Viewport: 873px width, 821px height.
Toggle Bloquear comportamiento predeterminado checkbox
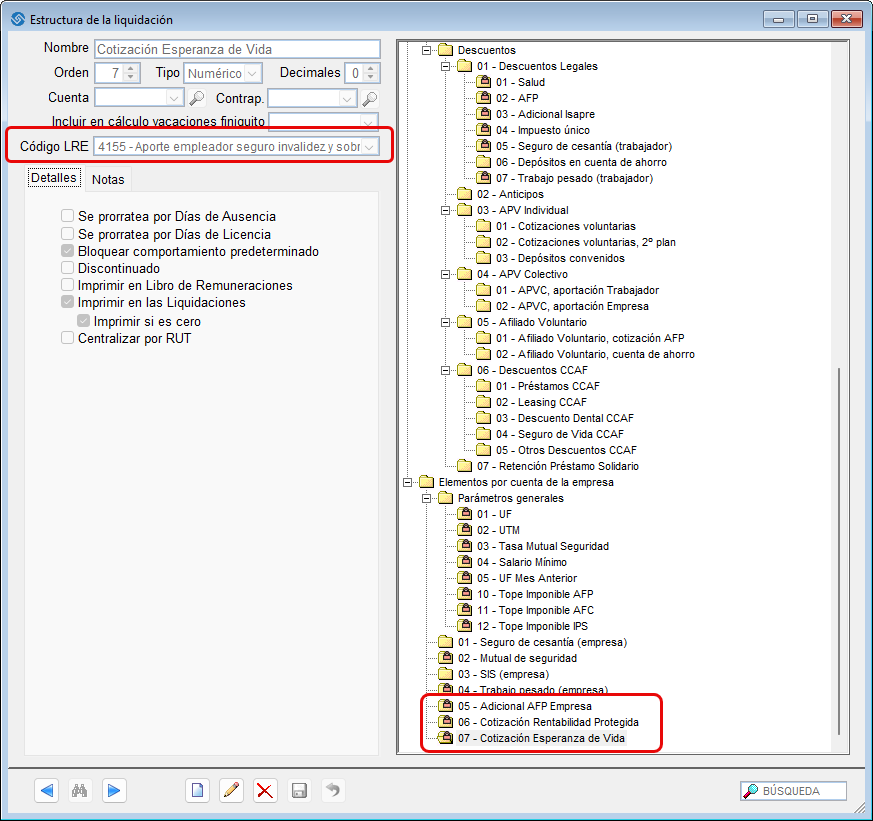tap(67, 251)
